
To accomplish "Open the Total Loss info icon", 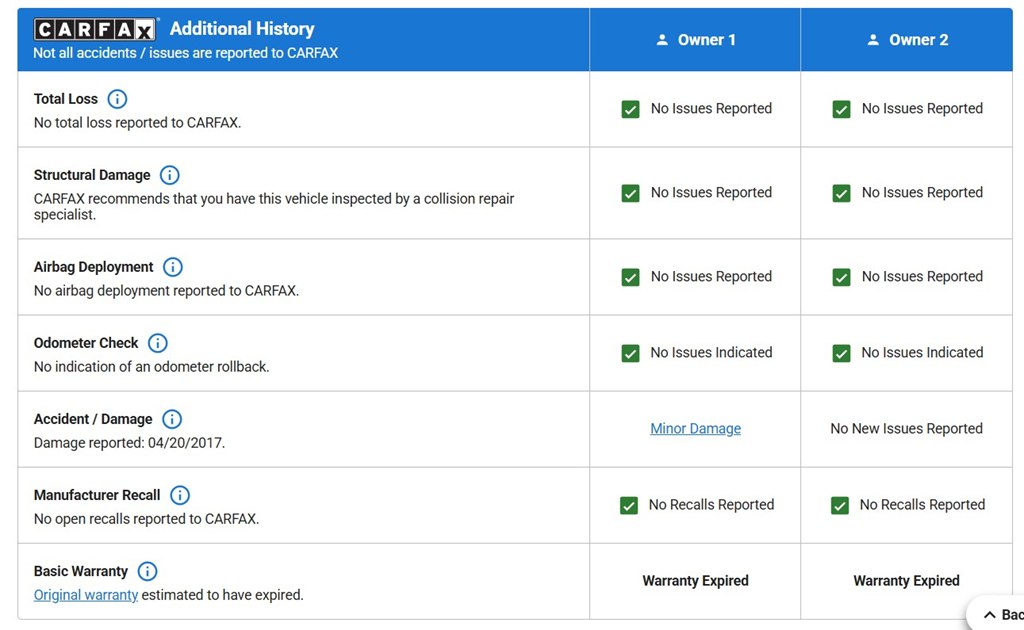I will (117, 99).
